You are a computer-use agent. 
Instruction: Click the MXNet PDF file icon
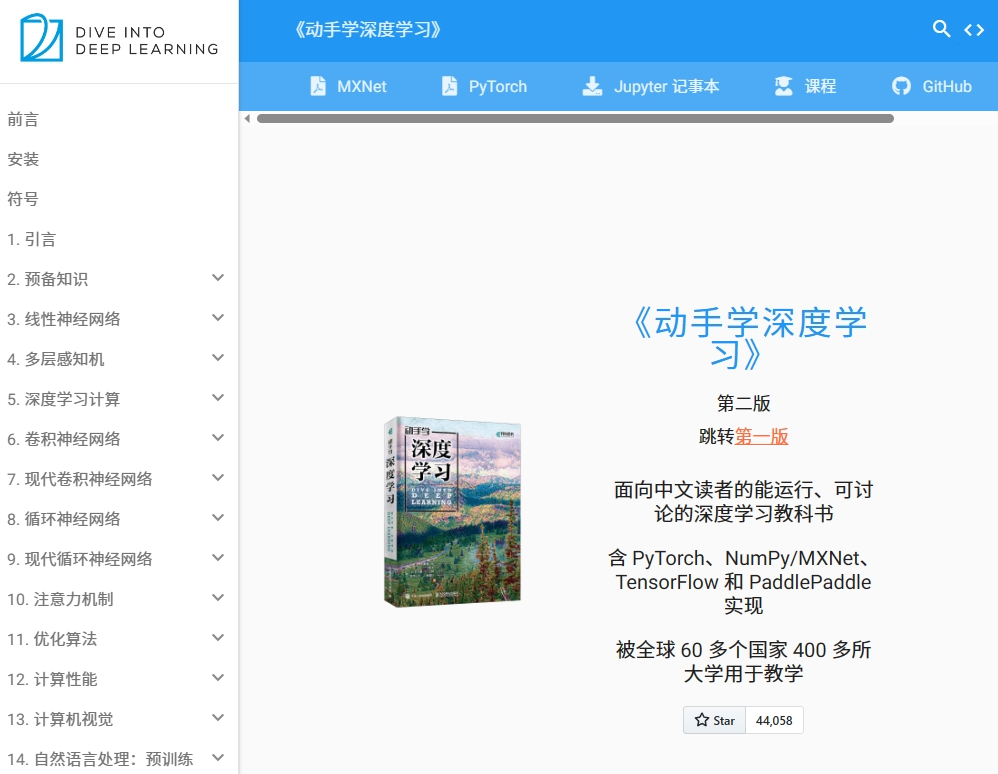pyautogui.click(x=318, y=86)
